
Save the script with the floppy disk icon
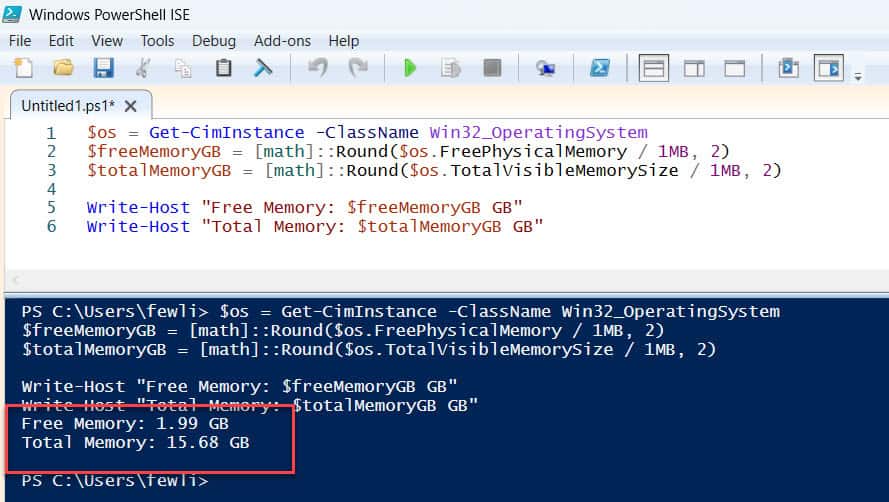tap(103, 68)
